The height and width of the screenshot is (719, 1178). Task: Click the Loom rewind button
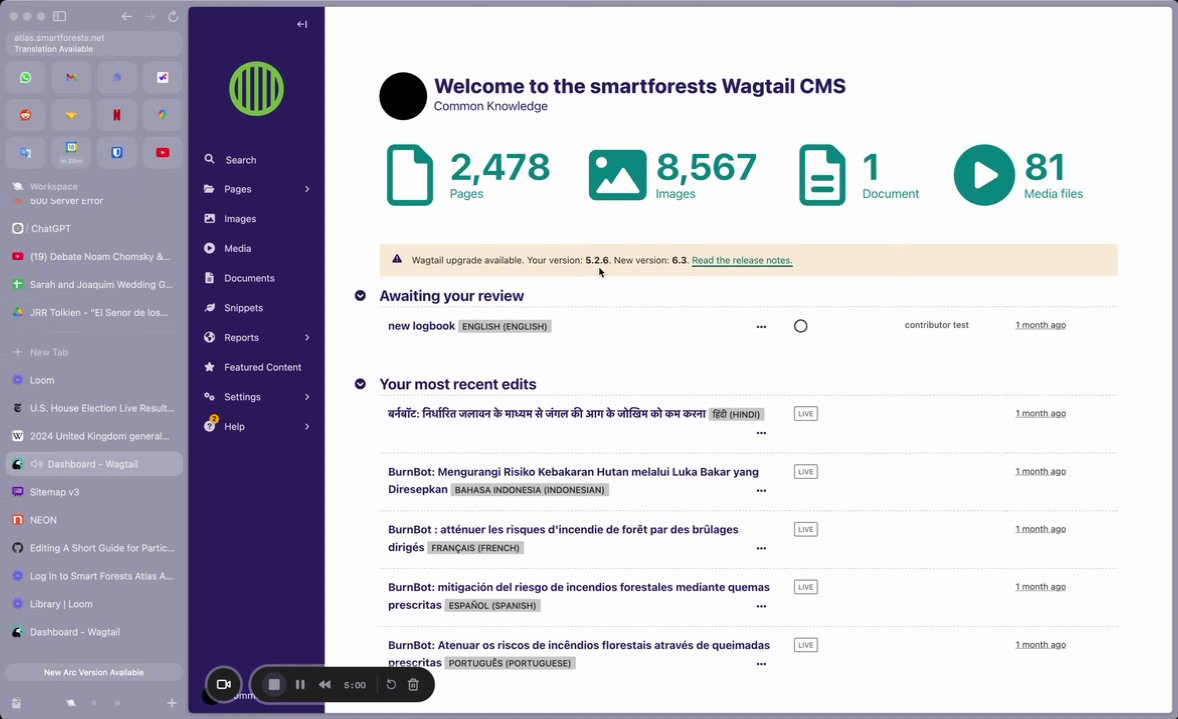tap(325, 684)
